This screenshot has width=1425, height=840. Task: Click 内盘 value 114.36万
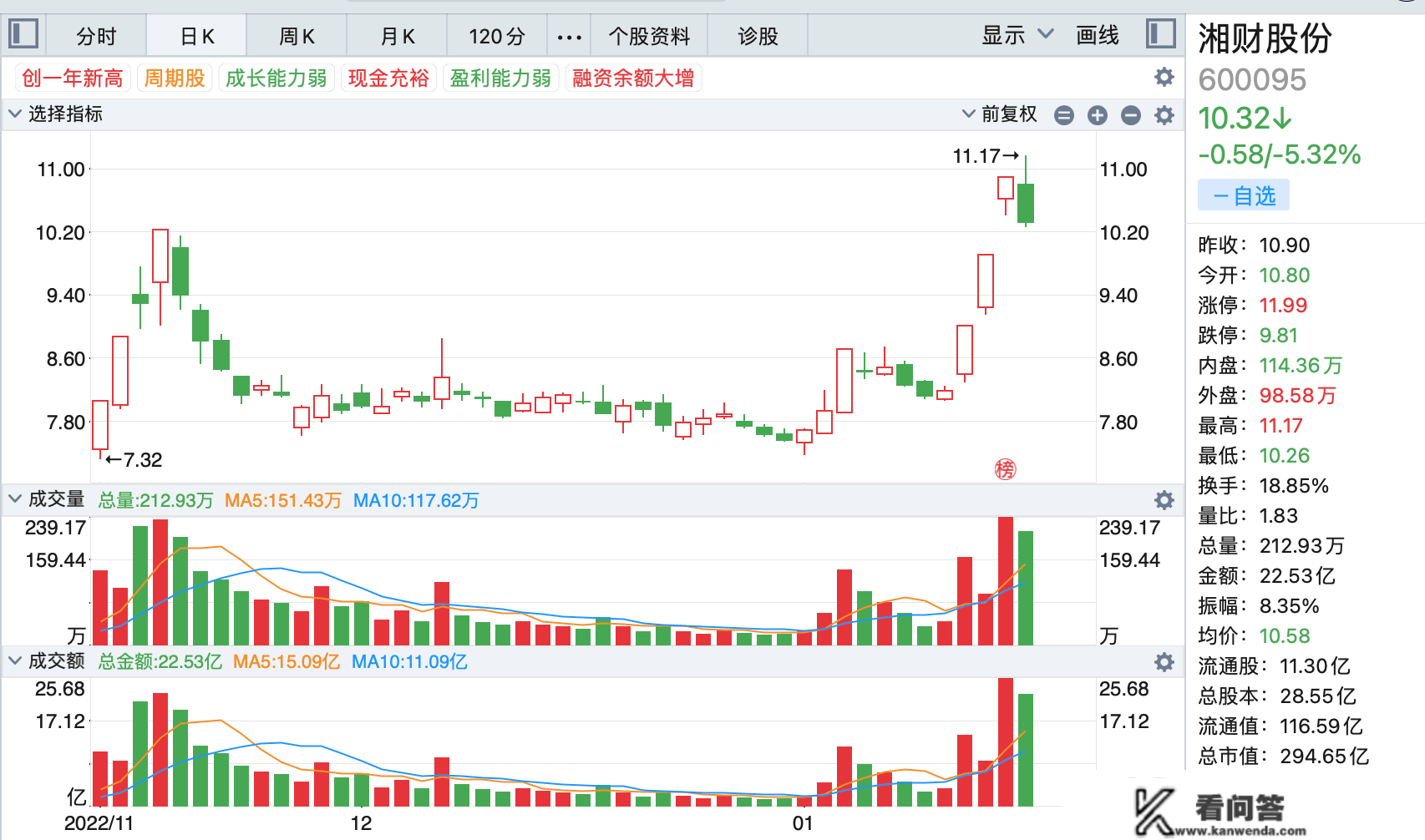pos(1301,366)
